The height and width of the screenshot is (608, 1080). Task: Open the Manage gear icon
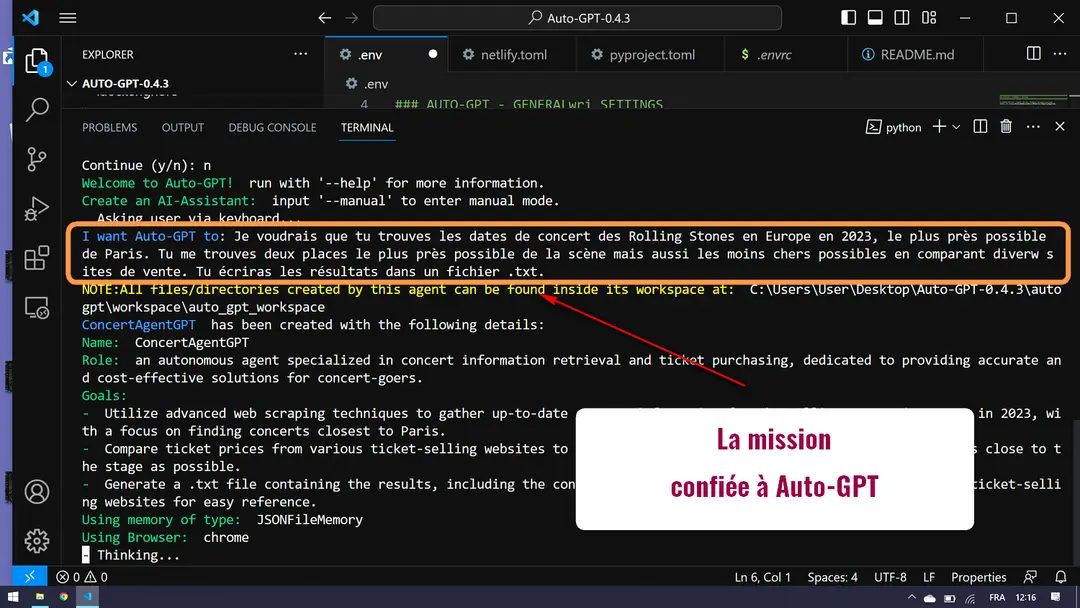[x=37, y=541]
